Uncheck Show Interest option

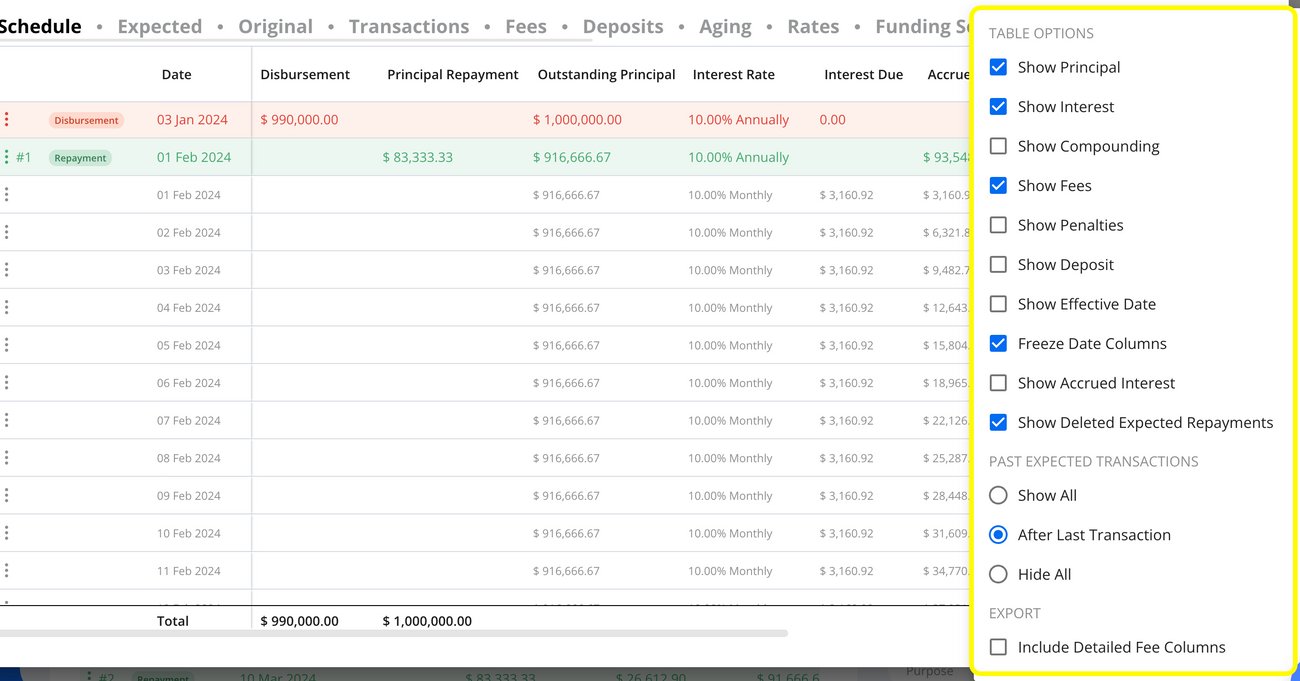point(998,106)
